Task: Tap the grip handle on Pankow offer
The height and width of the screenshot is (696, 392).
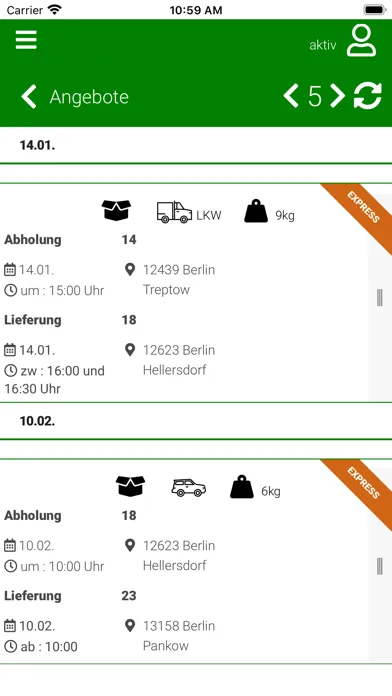Action: click(x=380, y=566)
